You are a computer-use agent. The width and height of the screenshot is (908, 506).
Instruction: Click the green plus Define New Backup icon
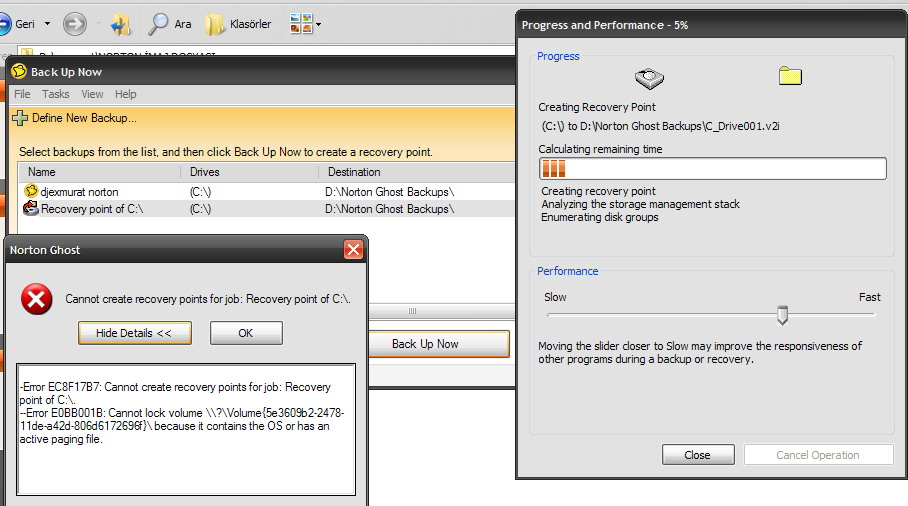(x=19, y=118)
